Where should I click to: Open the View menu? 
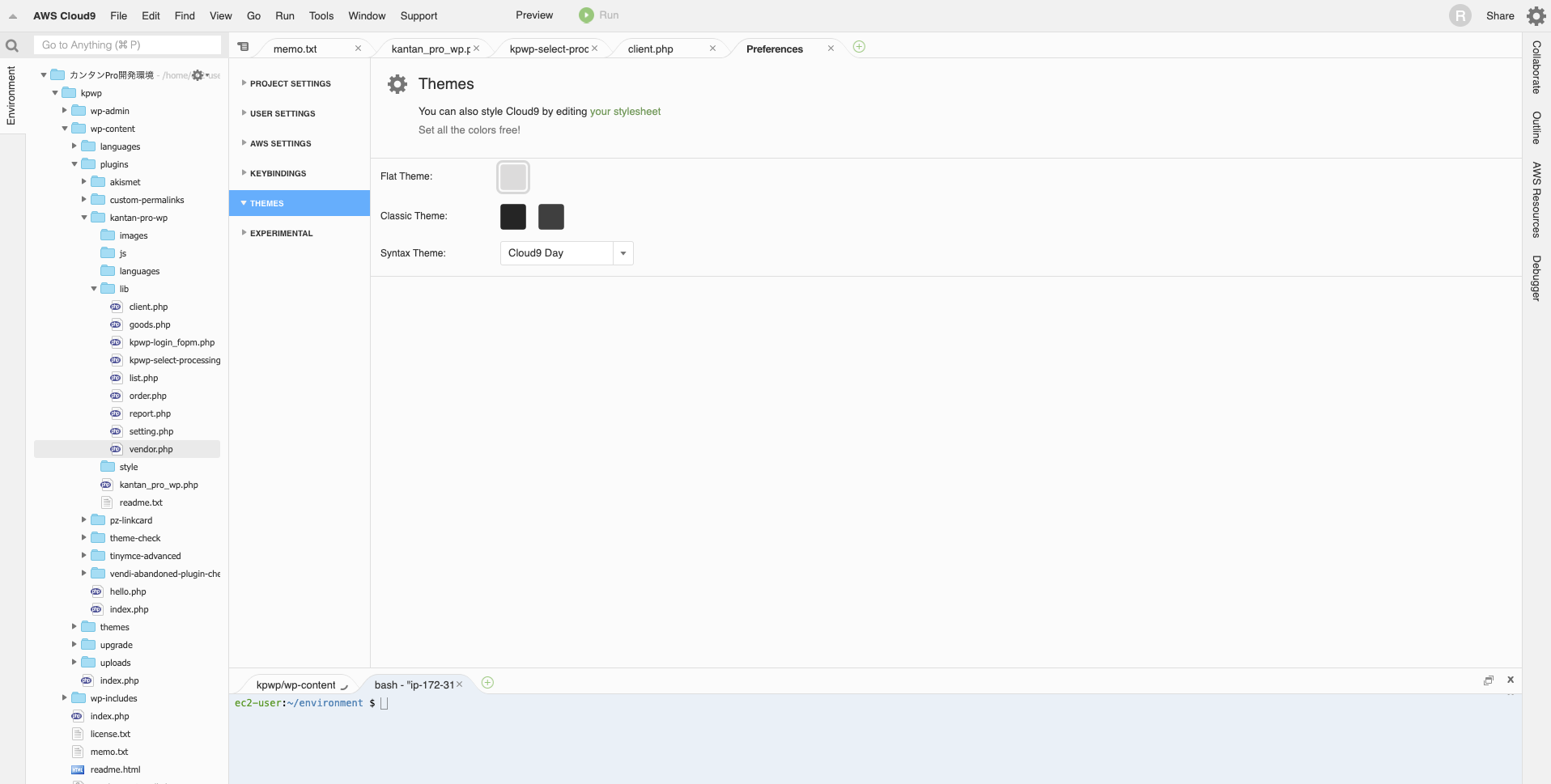[220, 16]
